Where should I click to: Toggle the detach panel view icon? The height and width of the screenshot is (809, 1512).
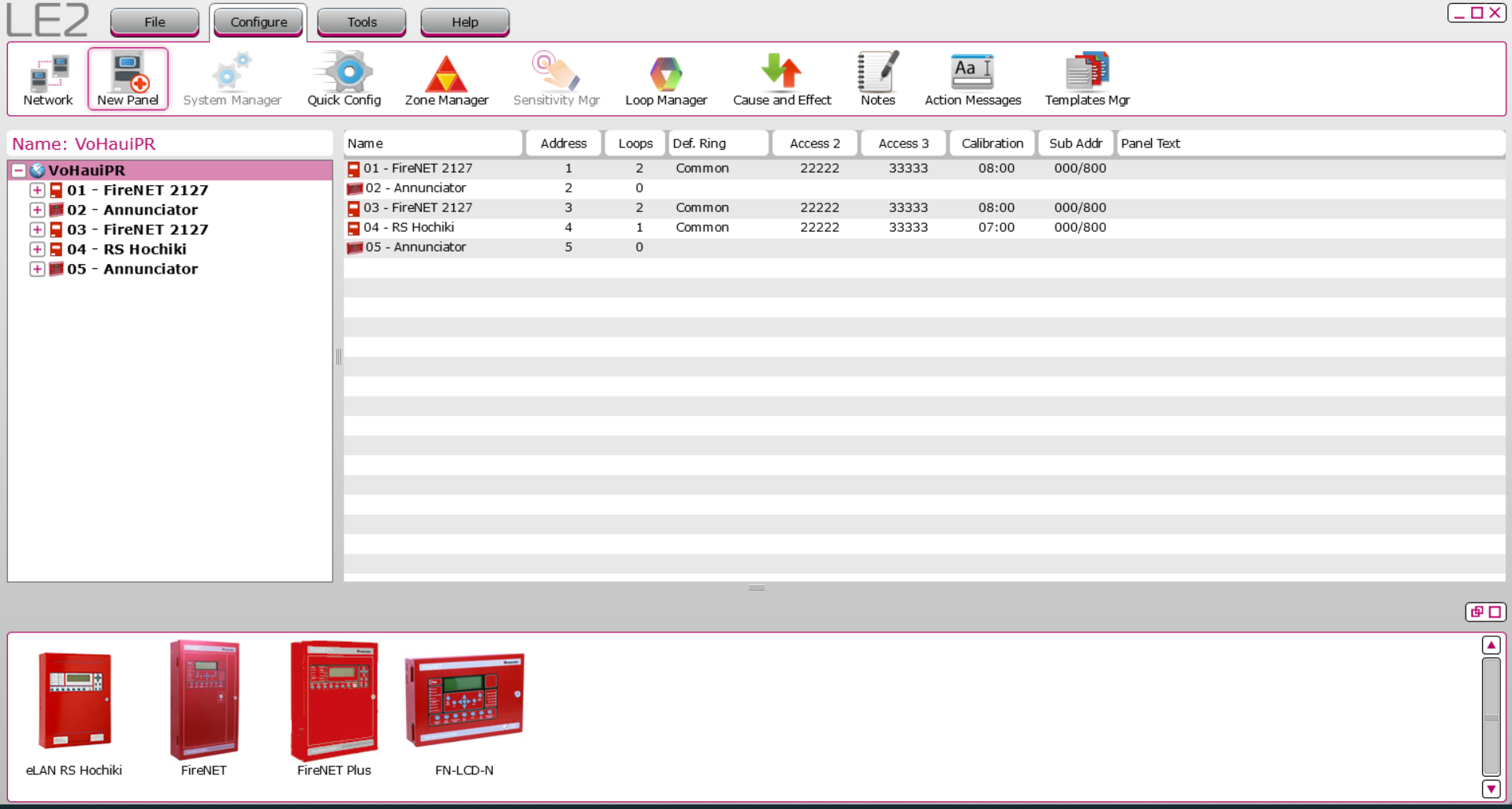pyautogui.click(x=1477, y=612)
